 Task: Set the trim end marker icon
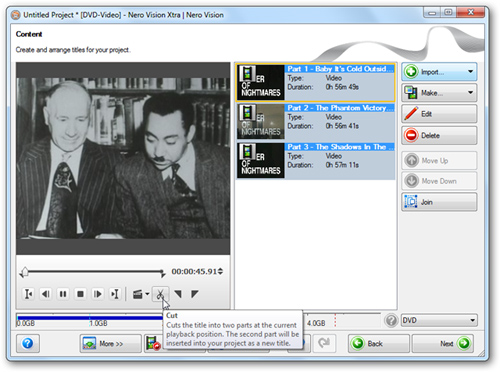tap(195, 294)
